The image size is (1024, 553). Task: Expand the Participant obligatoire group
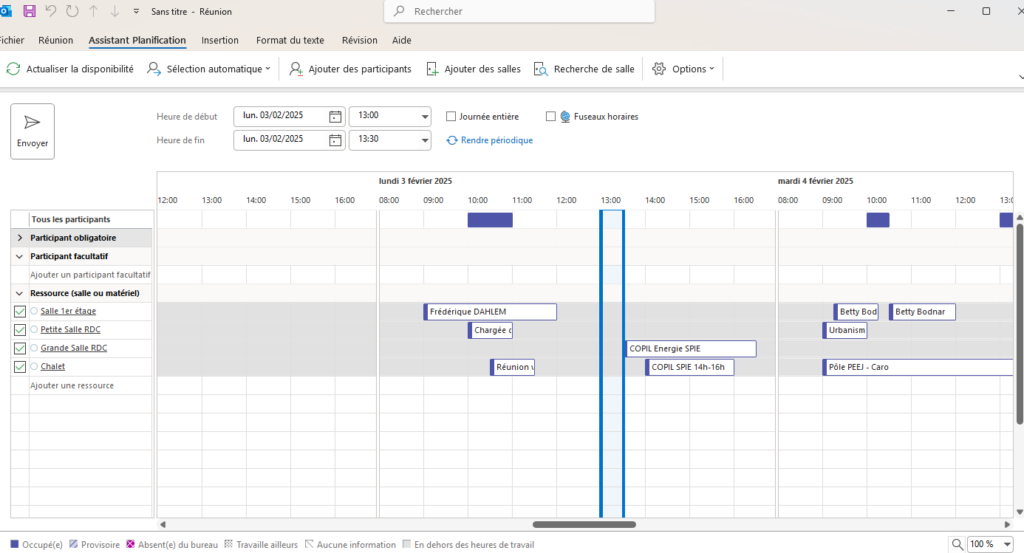click(20, 238)
